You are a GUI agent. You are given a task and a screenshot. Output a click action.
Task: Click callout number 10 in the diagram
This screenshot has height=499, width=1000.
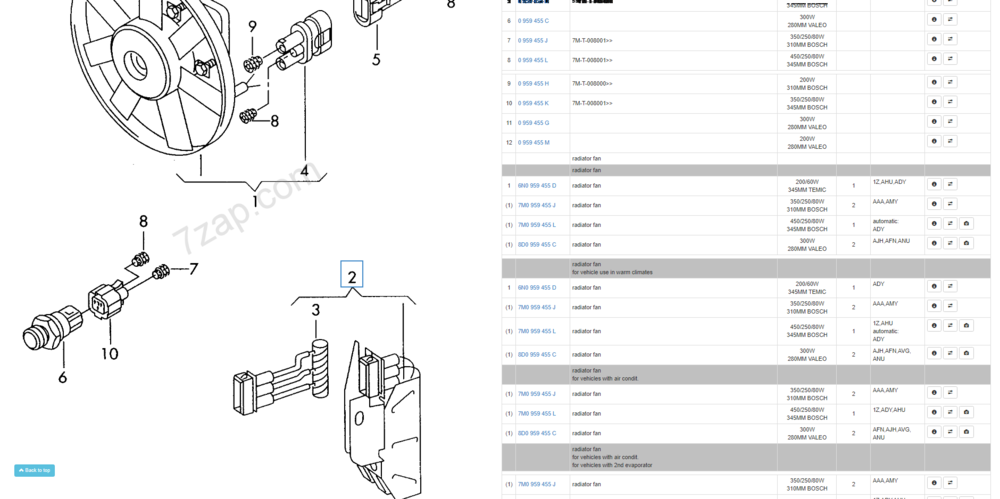tap(110, 353)
